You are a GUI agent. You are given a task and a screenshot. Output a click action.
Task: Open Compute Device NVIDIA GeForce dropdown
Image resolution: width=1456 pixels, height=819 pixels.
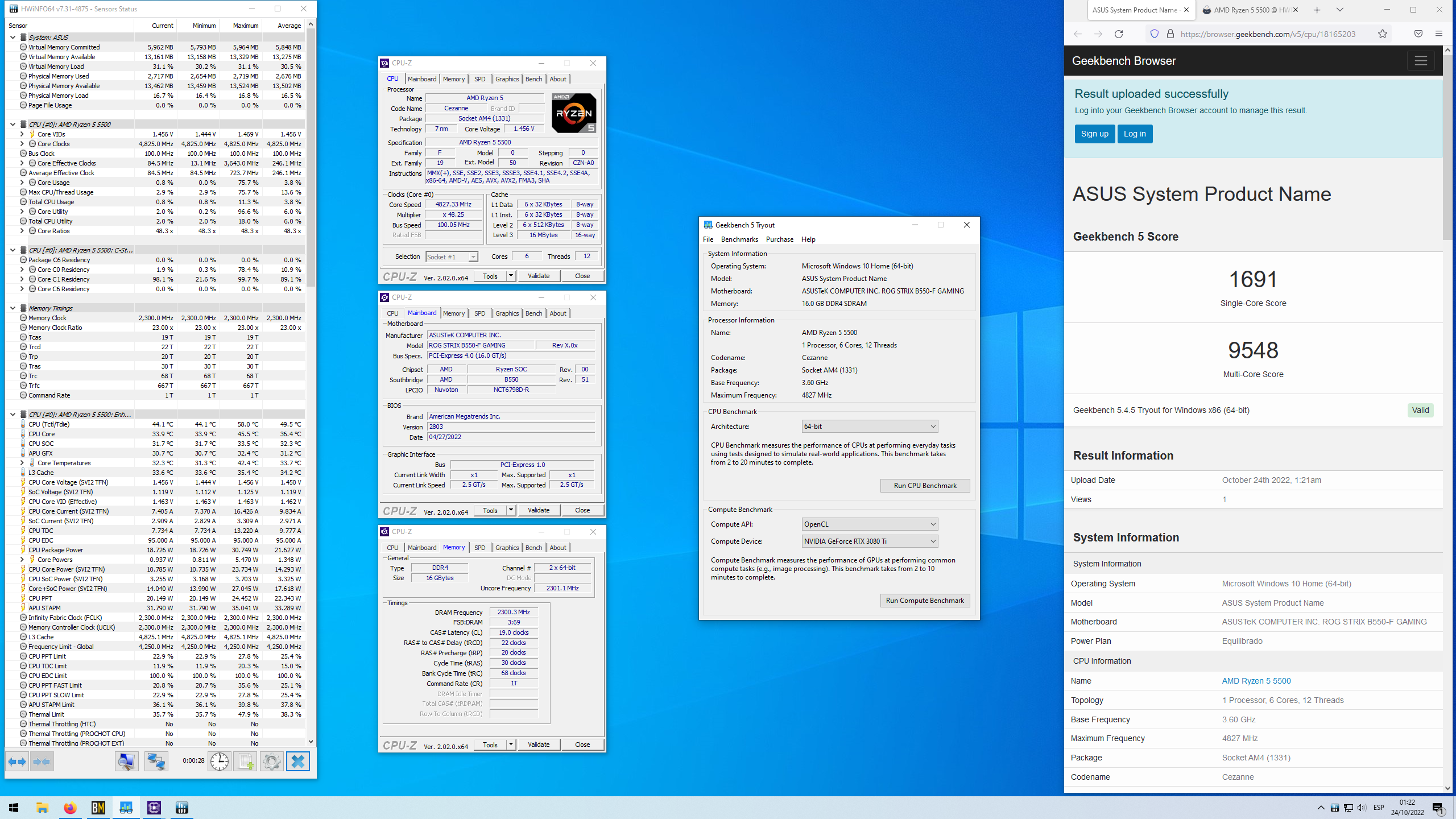[870, 541]
